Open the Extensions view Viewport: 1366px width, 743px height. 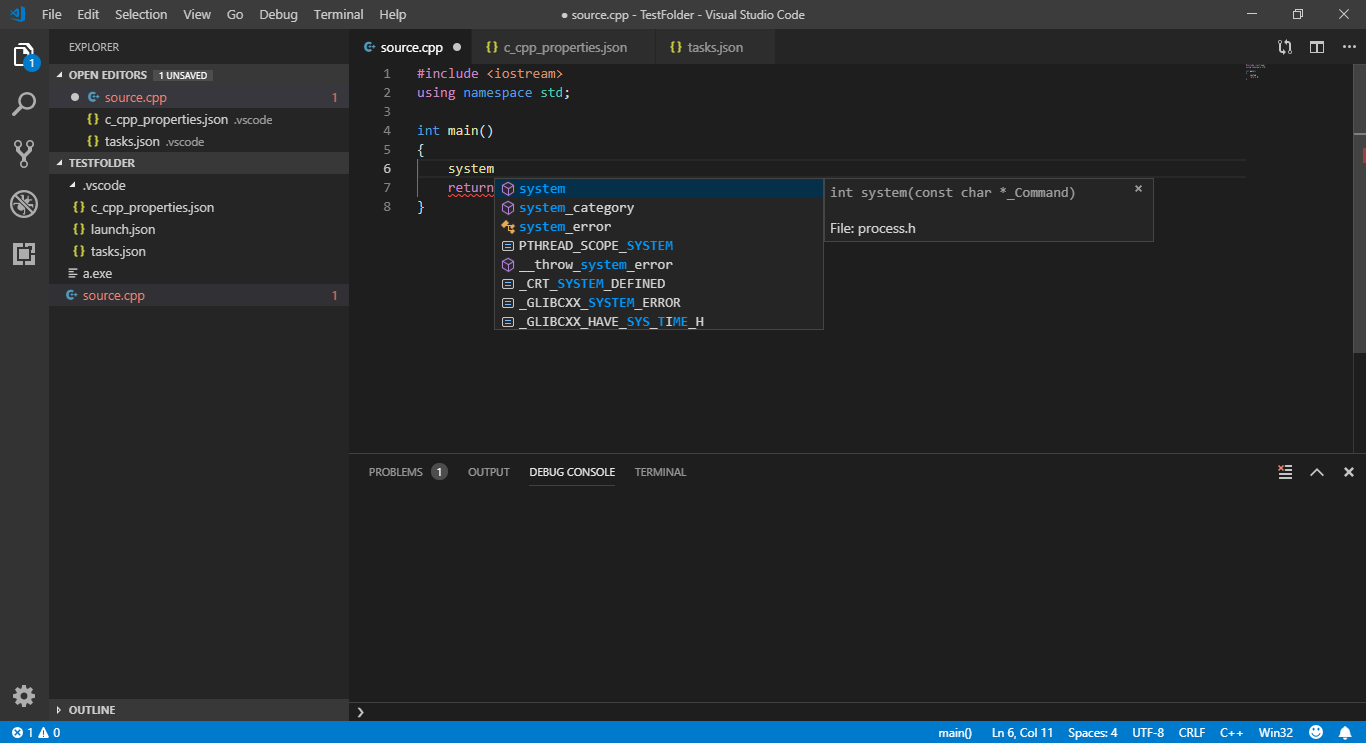pos(24,254)
